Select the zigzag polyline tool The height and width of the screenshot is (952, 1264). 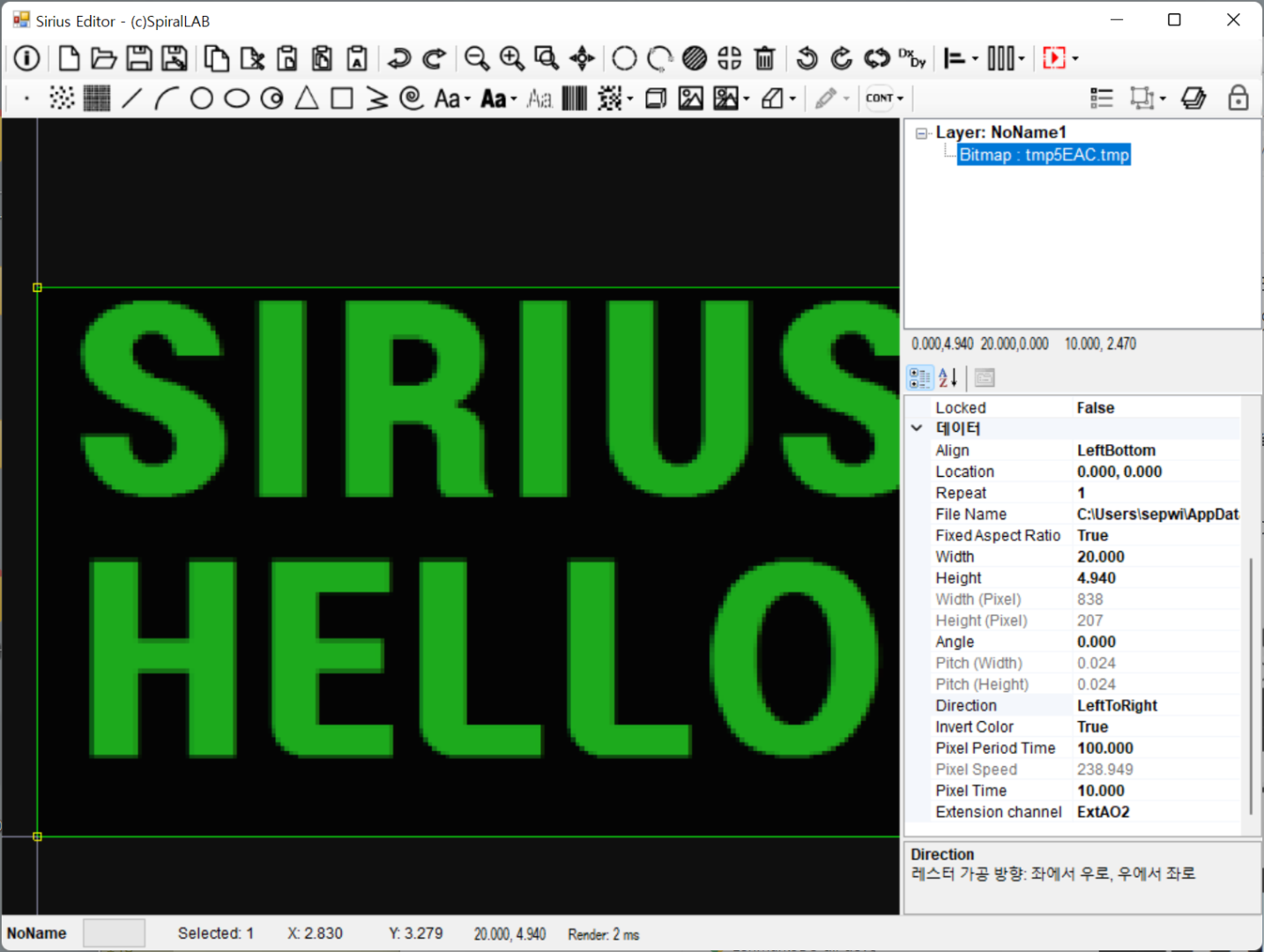(x=377, y=98)
